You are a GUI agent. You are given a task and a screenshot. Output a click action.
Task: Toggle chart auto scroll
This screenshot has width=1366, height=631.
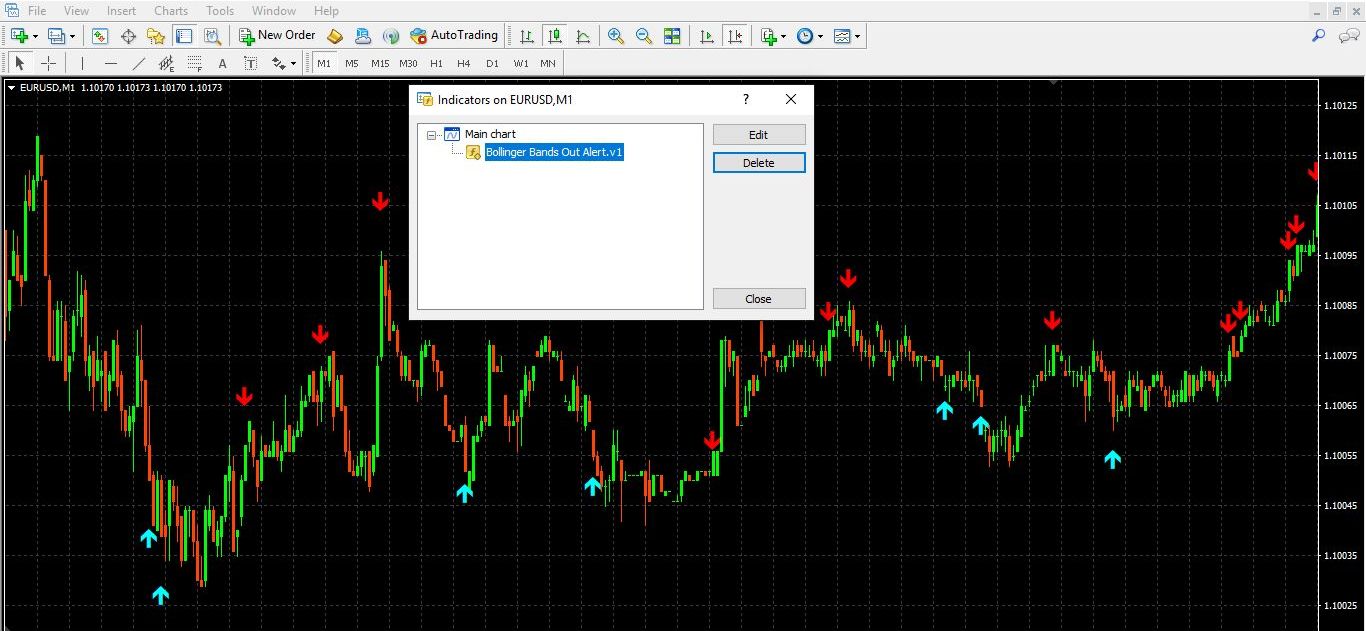coord(708,35)
